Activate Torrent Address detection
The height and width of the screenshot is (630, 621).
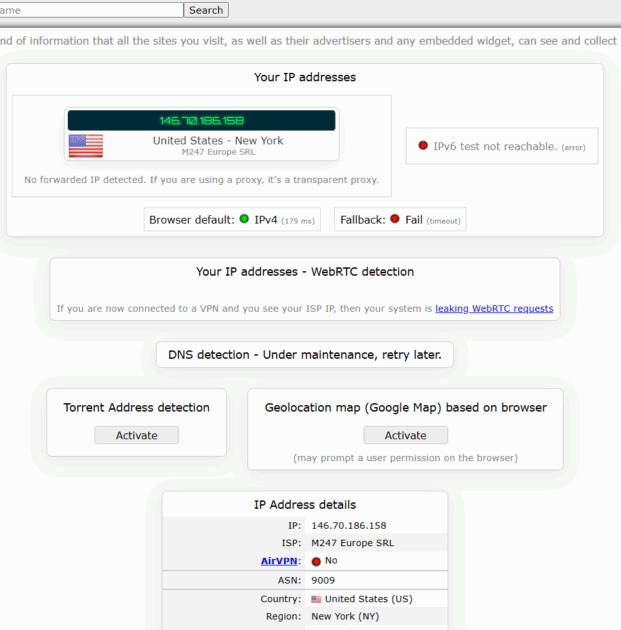tap(137, 435)
